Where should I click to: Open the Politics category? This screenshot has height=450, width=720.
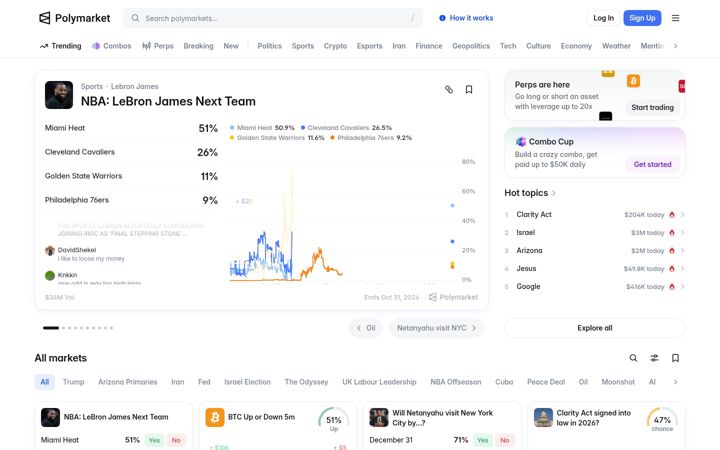point(270,46)
